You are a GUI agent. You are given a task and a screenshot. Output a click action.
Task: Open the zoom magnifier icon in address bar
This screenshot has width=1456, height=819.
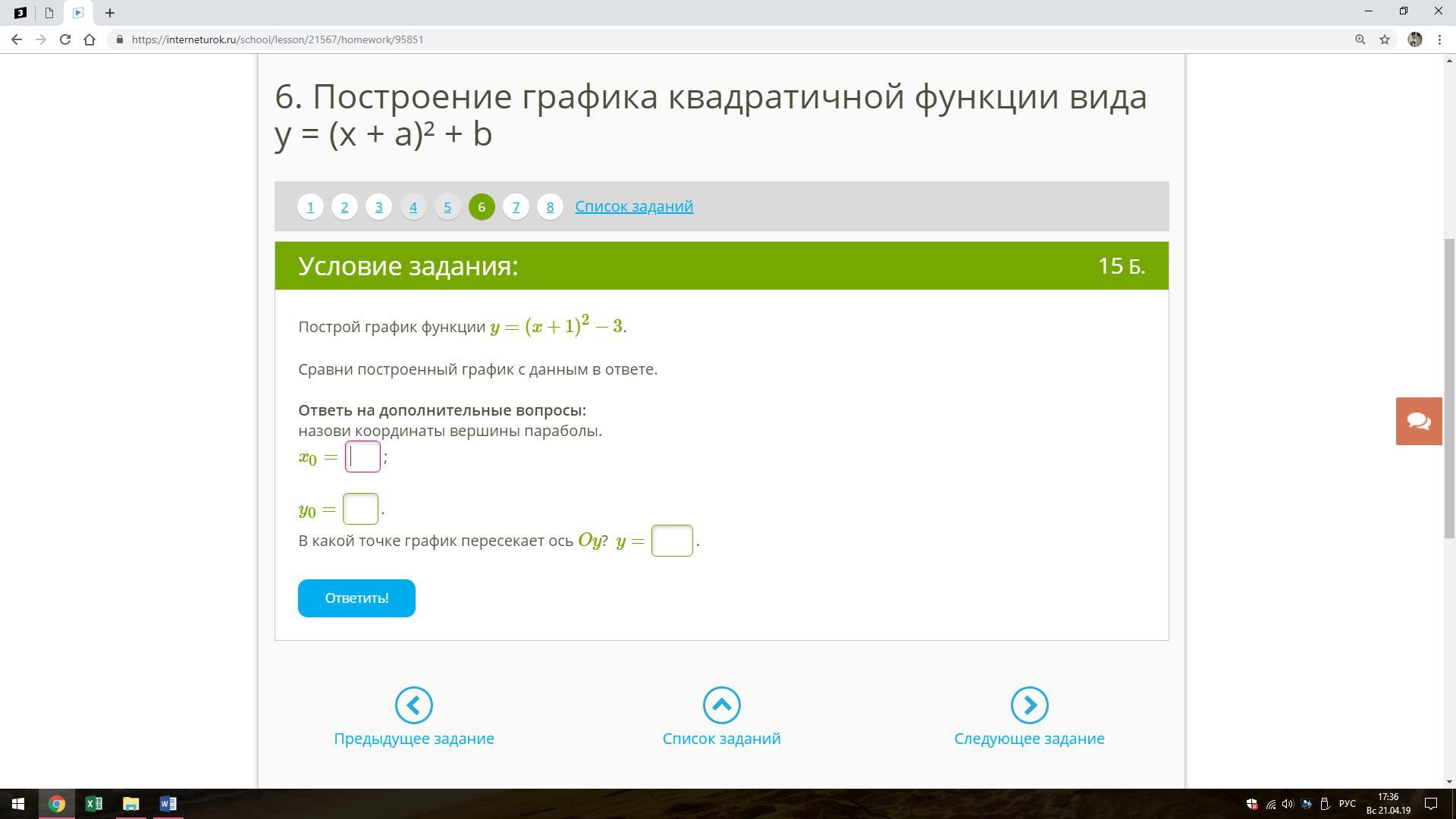1360,39
